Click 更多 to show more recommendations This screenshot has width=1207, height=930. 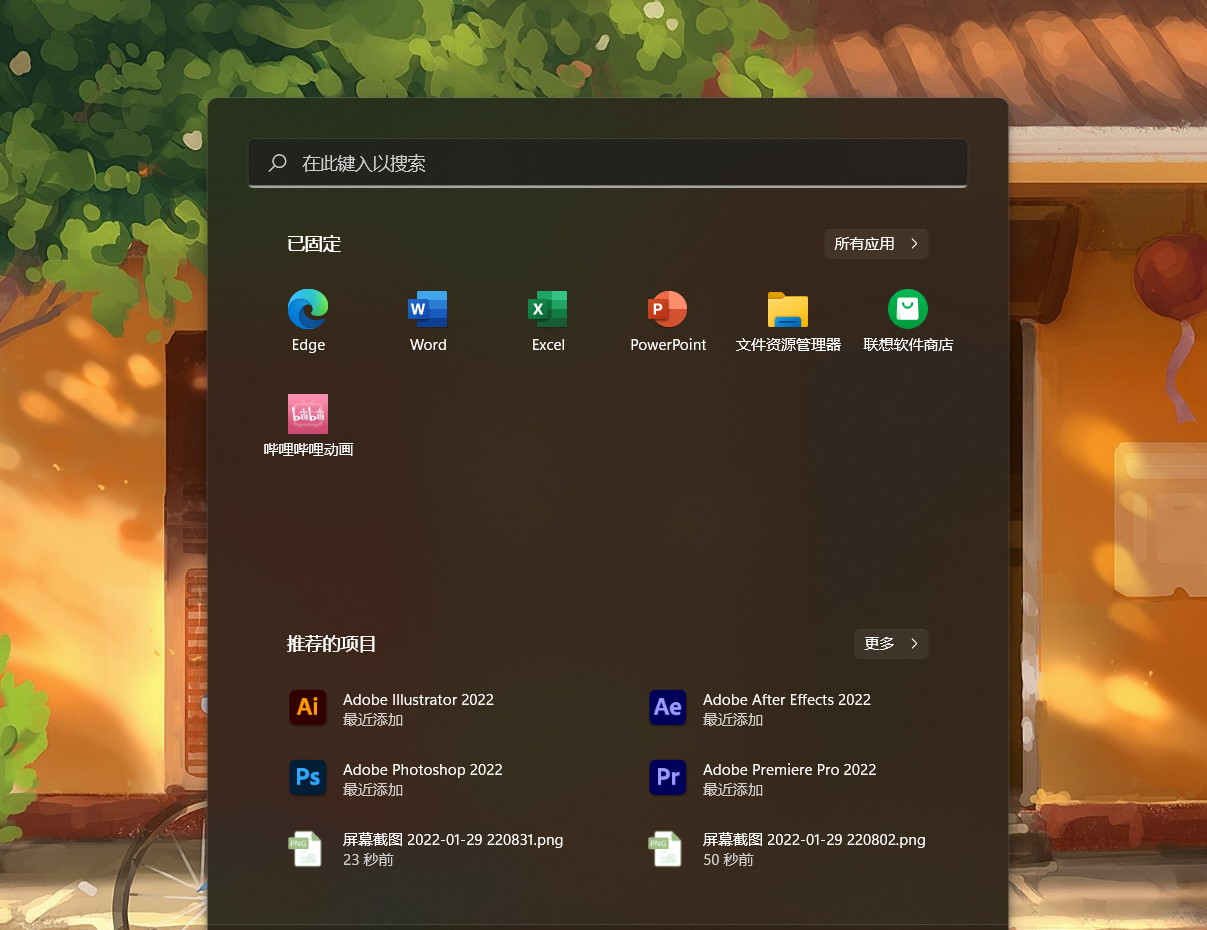click(891, 644)
